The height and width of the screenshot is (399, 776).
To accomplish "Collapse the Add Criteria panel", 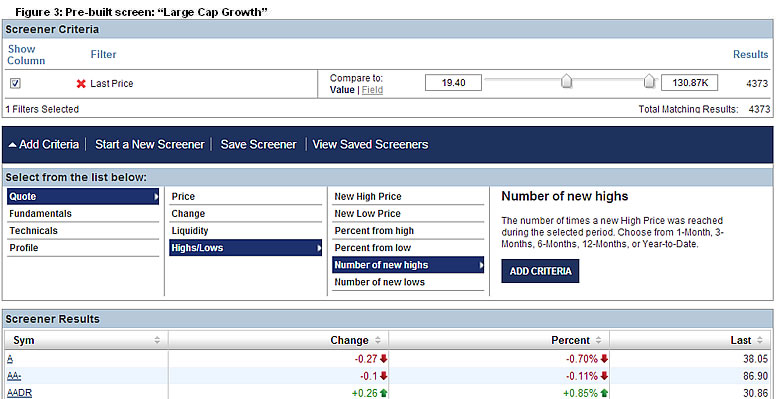I will [44, 145].
